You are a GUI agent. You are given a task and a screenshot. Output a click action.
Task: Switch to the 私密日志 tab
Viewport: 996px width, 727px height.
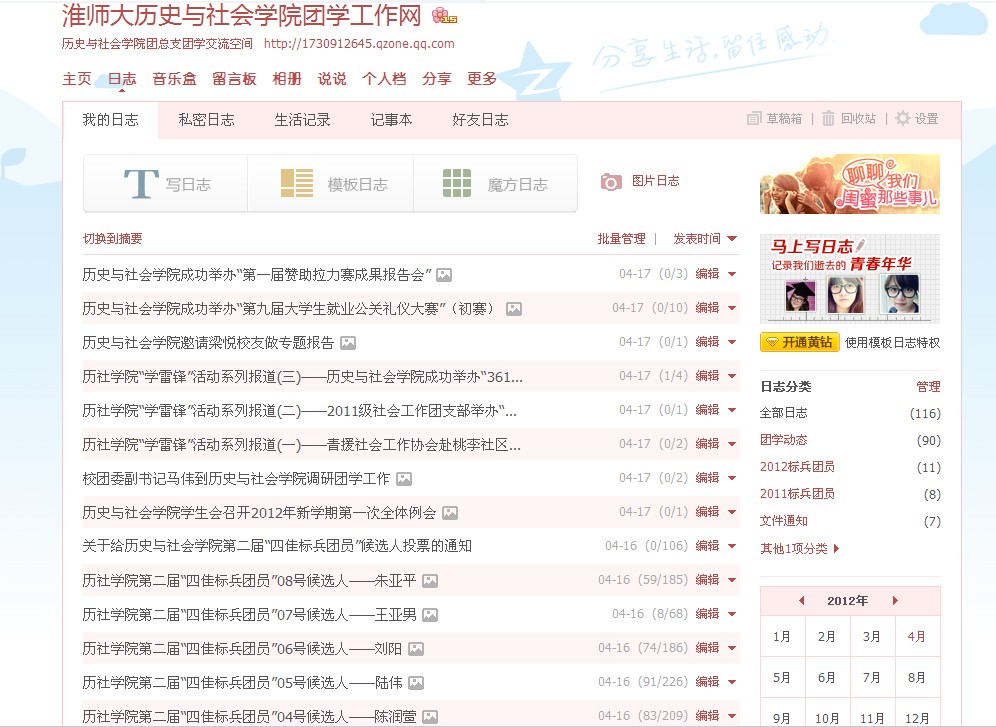click(206, 119)
